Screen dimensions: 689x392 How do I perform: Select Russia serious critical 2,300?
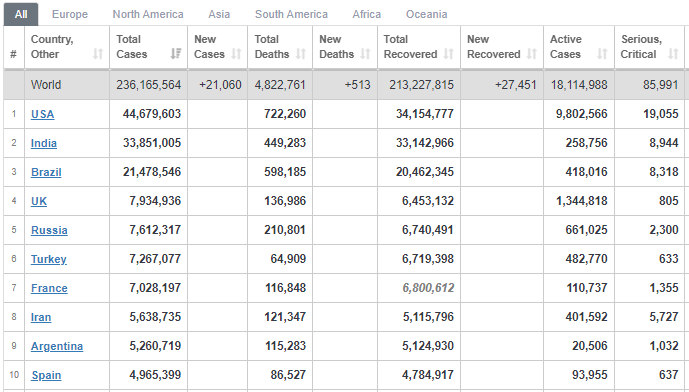[664, 230]
